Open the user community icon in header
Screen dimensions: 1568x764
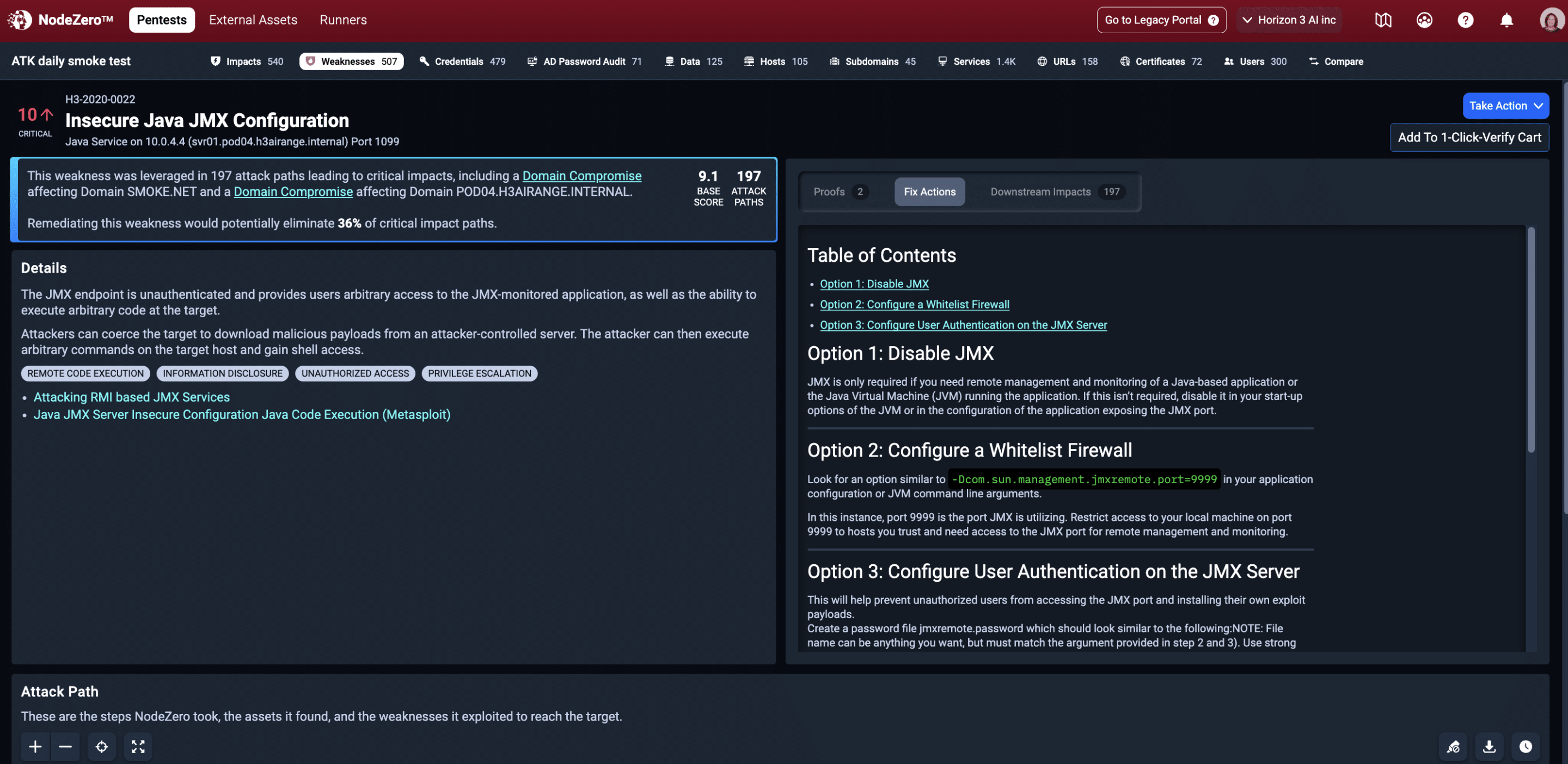pos(1424,20)
